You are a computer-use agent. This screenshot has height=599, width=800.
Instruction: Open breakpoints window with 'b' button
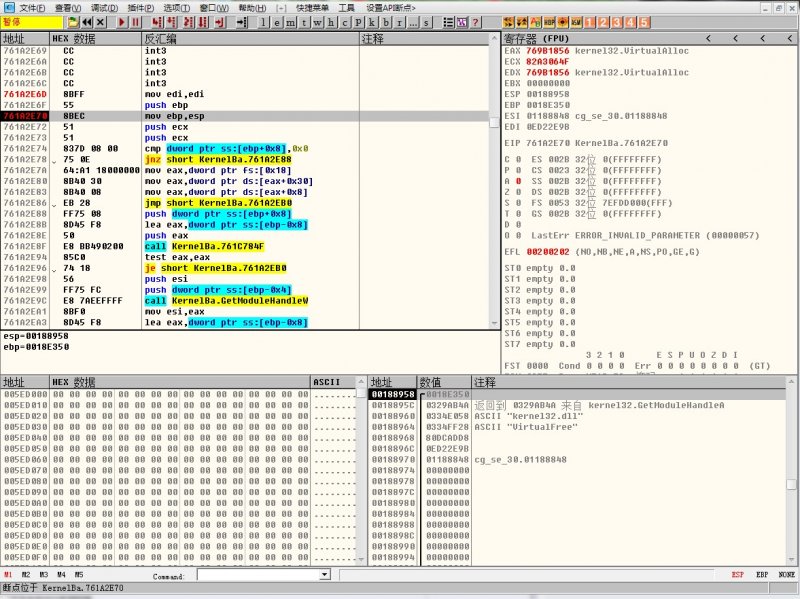click(x=385, y=22)
